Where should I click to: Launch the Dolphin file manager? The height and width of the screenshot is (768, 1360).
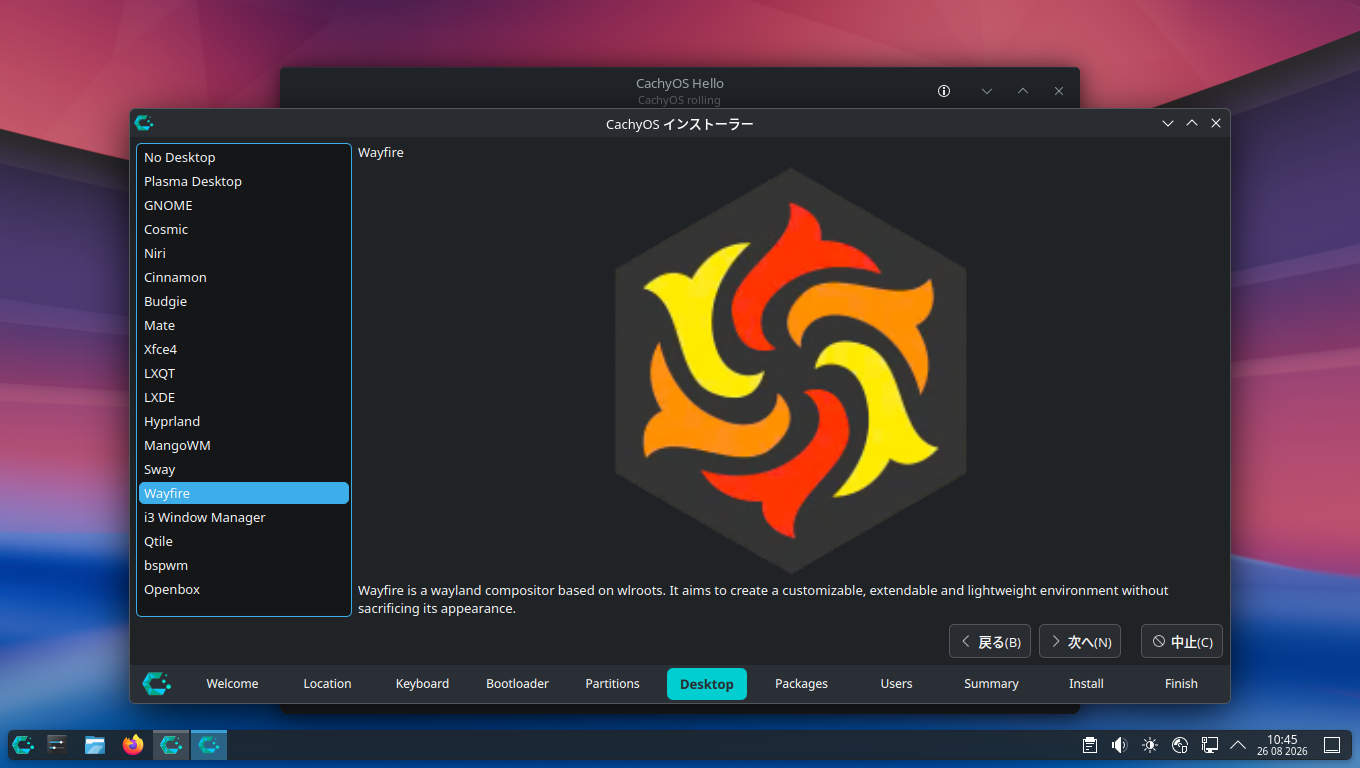(95, 744)
